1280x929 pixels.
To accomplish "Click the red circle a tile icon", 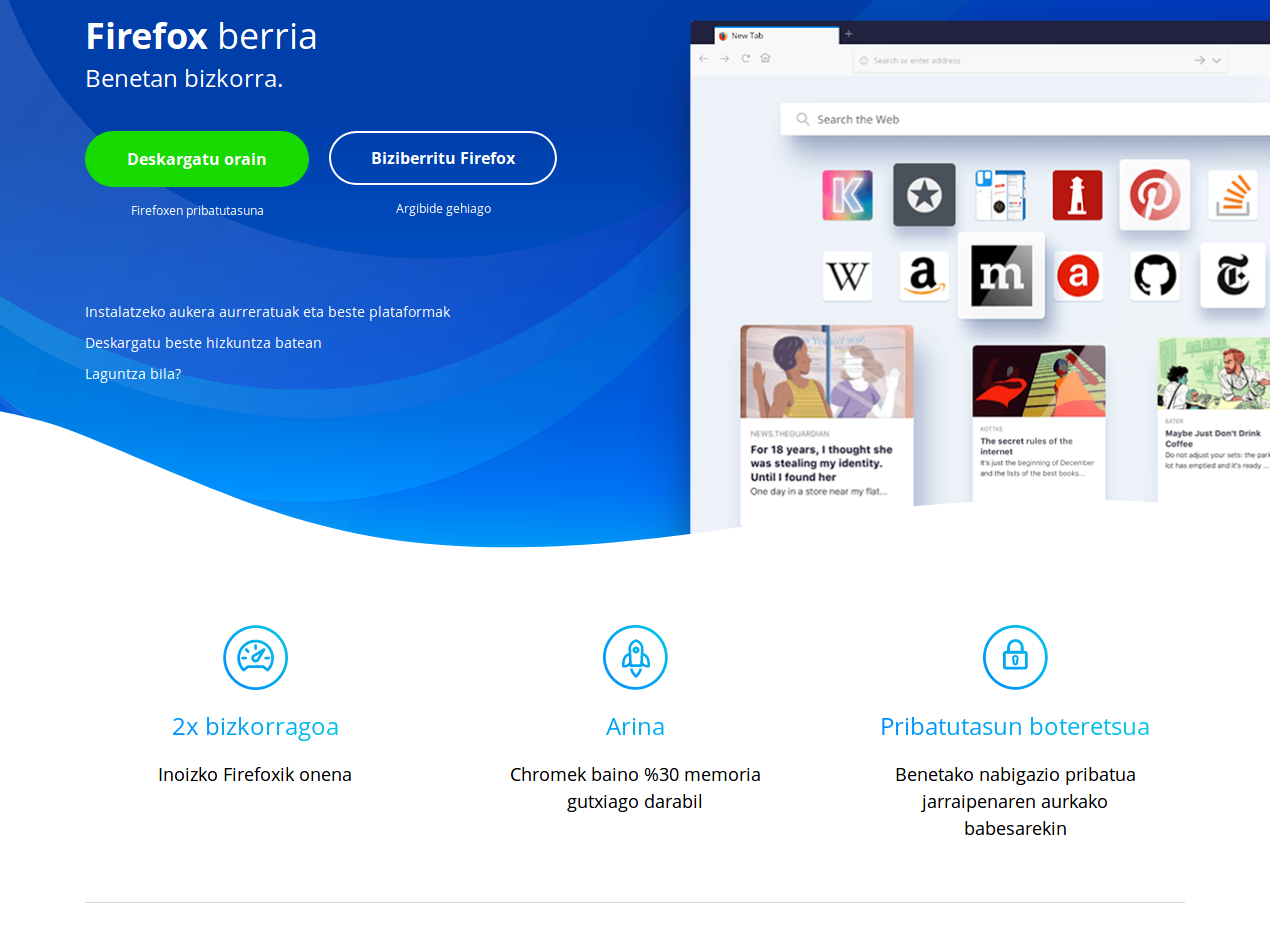I will pos(1078,276).
